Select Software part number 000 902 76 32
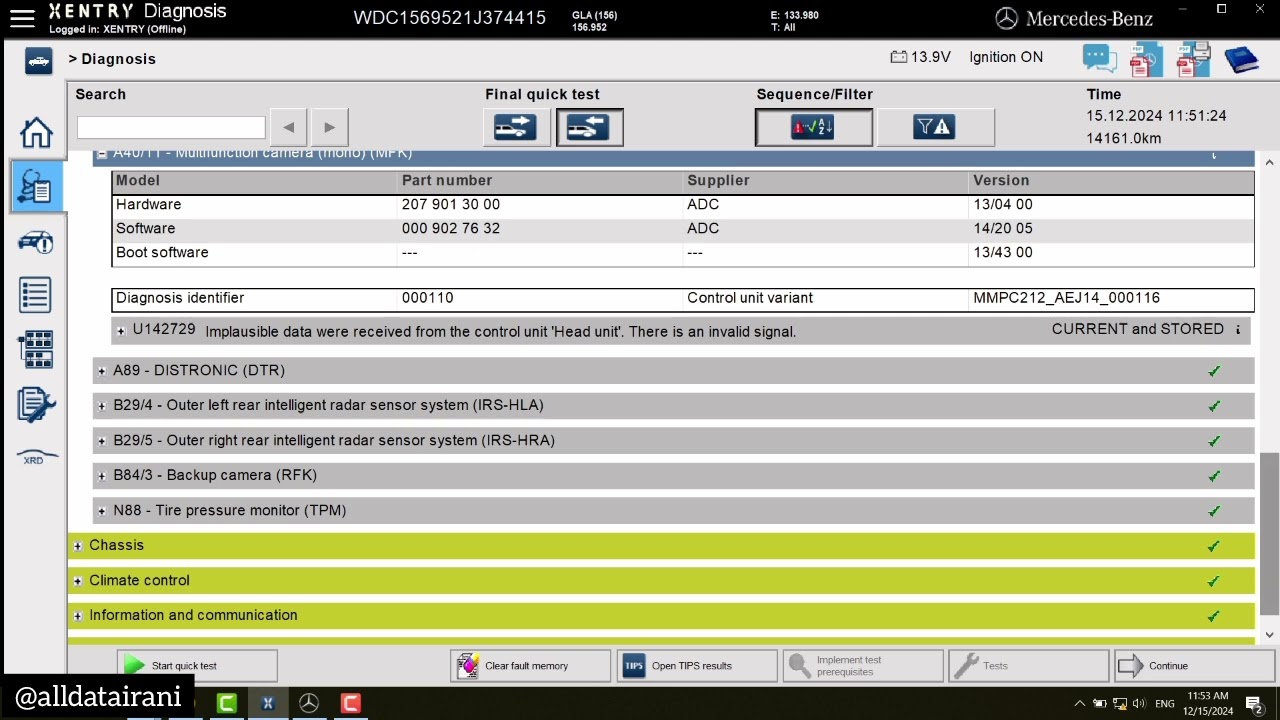The image size is (1280, 720). coord(451,229)
